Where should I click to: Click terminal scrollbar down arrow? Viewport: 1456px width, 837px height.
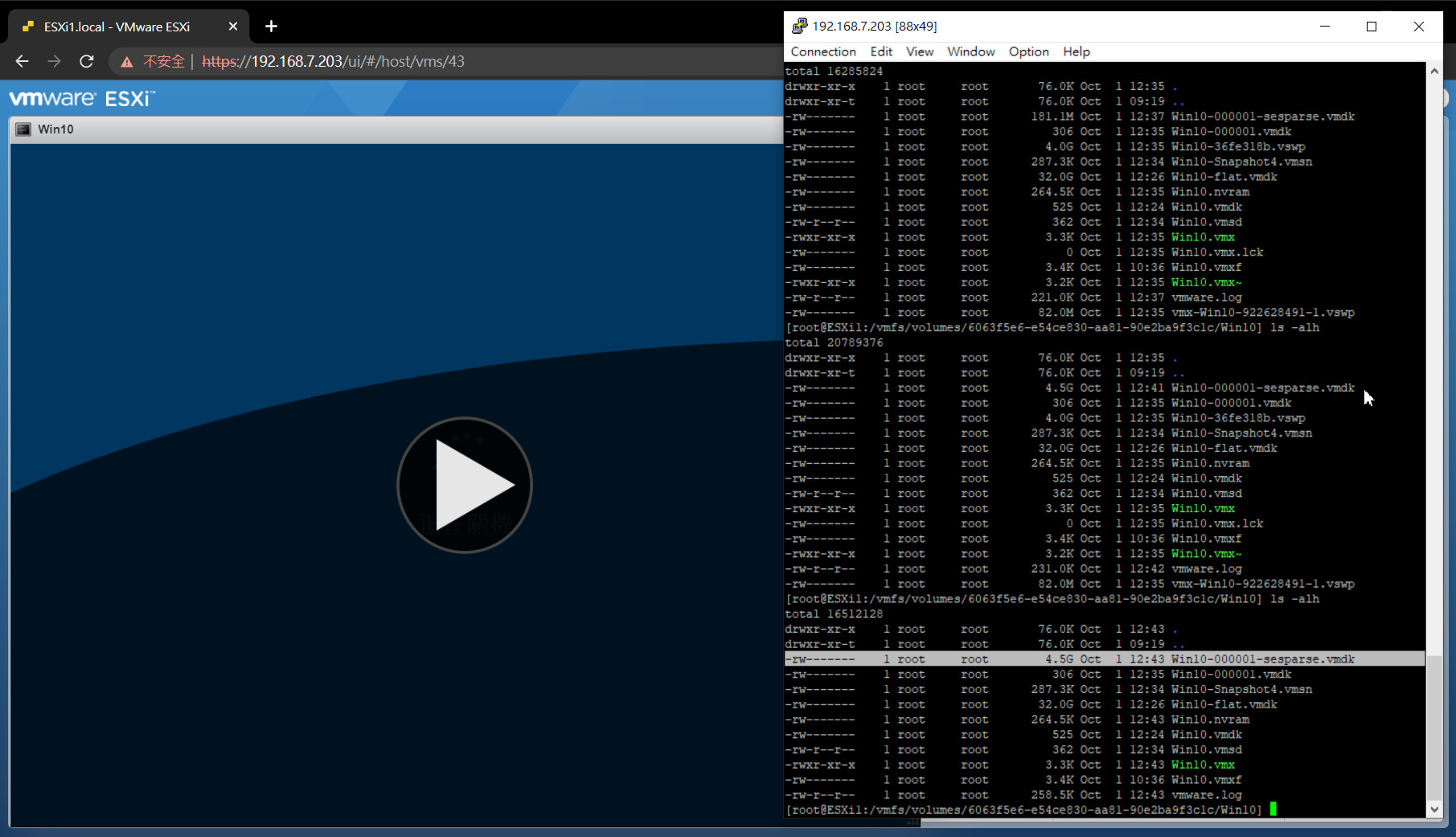coord(1434,809)
